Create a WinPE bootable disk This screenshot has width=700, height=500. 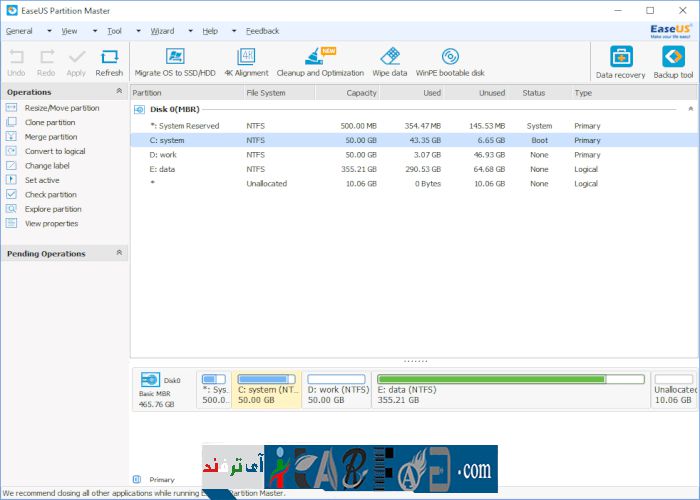tap(450, 58)
